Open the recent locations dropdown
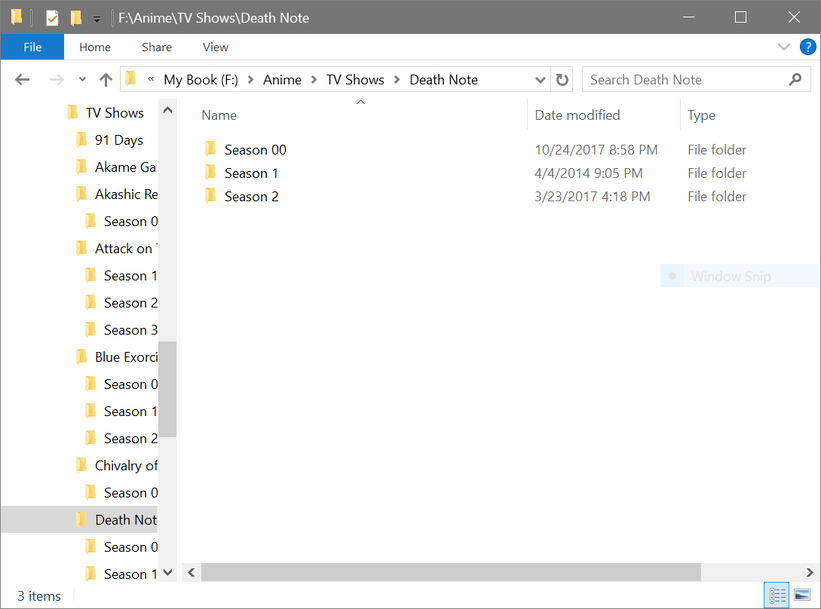The image size is (821, 609). coord(82,80)
